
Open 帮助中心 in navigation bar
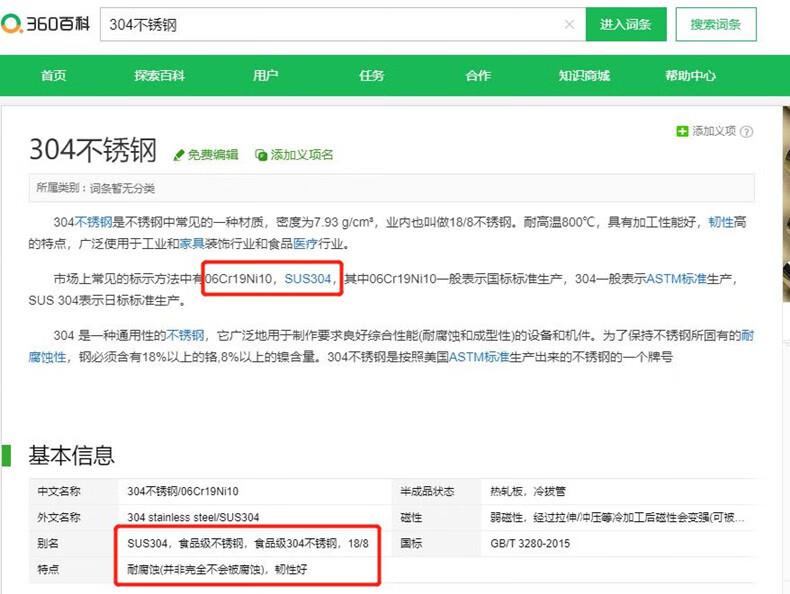690,76
